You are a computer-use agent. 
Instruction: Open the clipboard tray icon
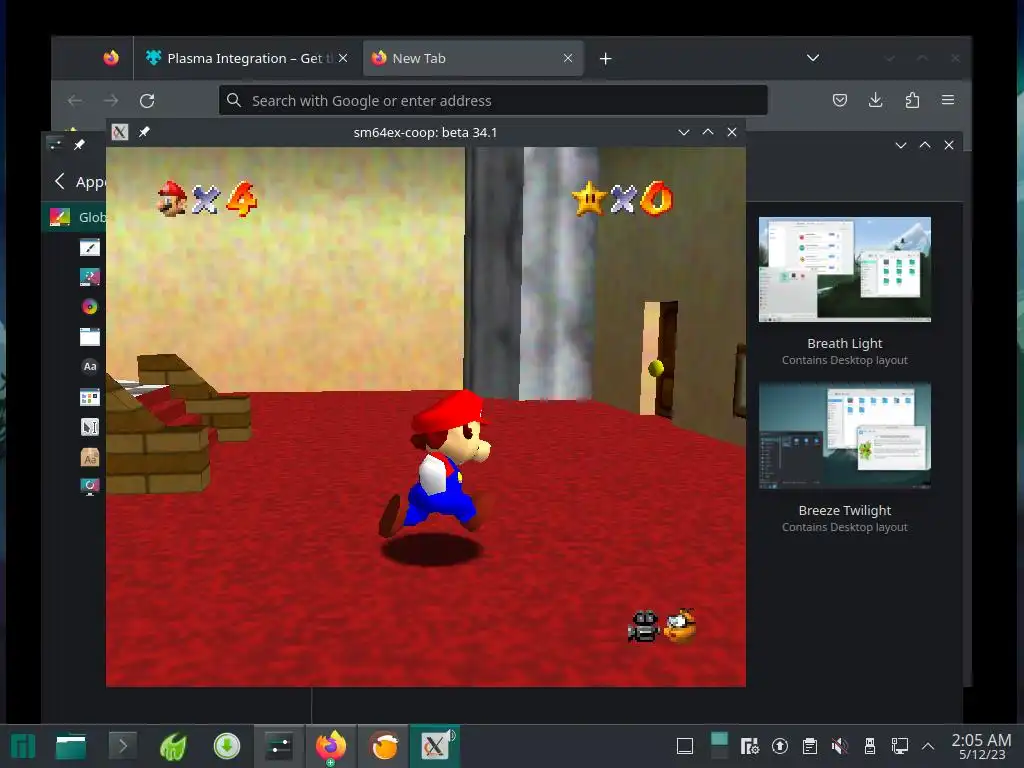pyautogui.click(x=810, y=746)
